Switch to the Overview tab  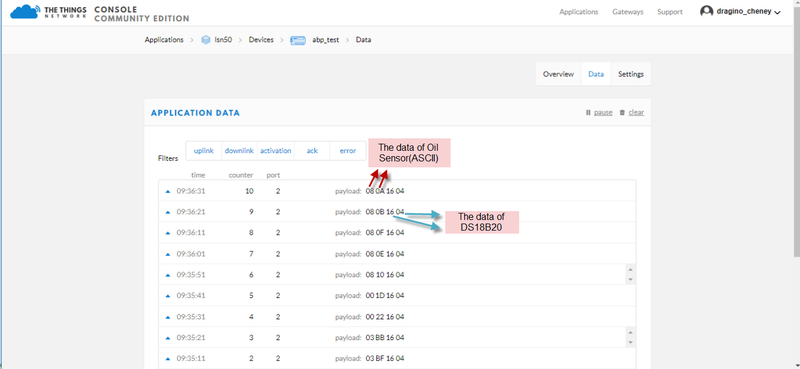click(558, 74)
